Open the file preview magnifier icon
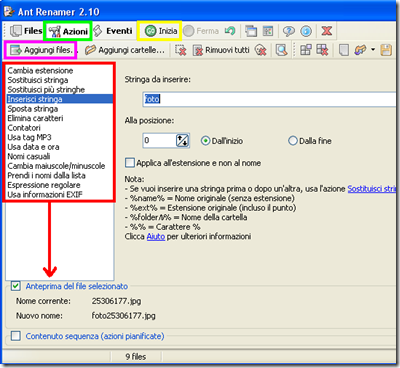 (x=282, y=50)
